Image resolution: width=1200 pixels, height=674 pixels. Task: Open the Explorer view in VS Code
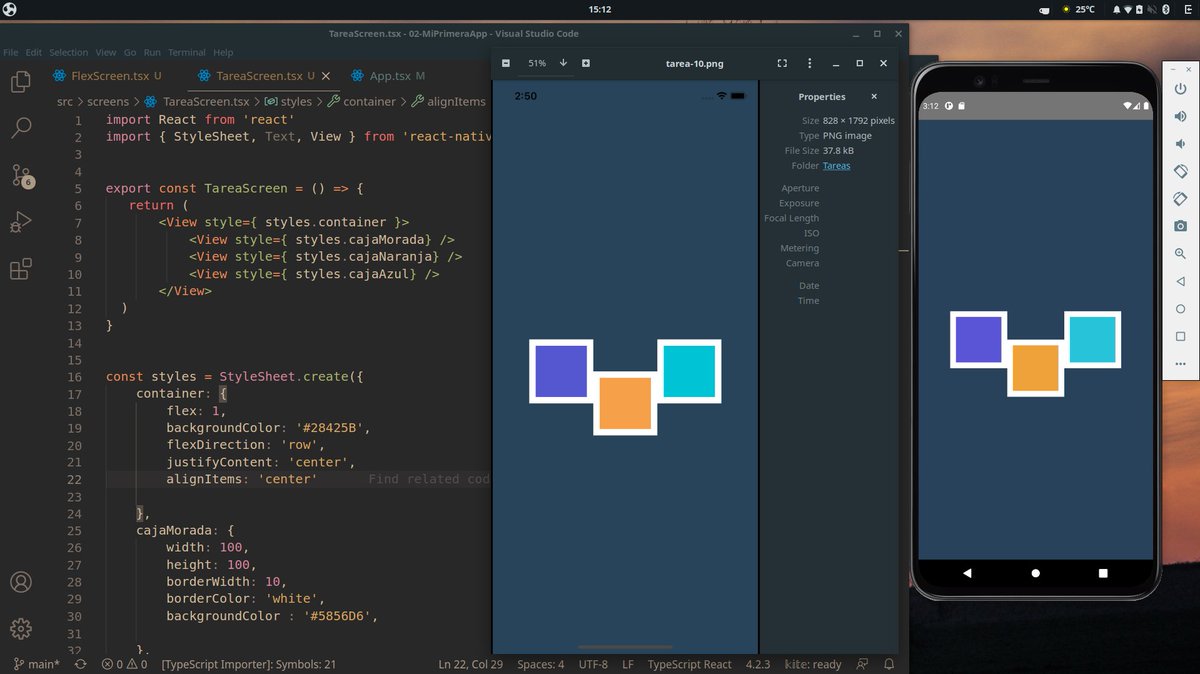point(20,82)
